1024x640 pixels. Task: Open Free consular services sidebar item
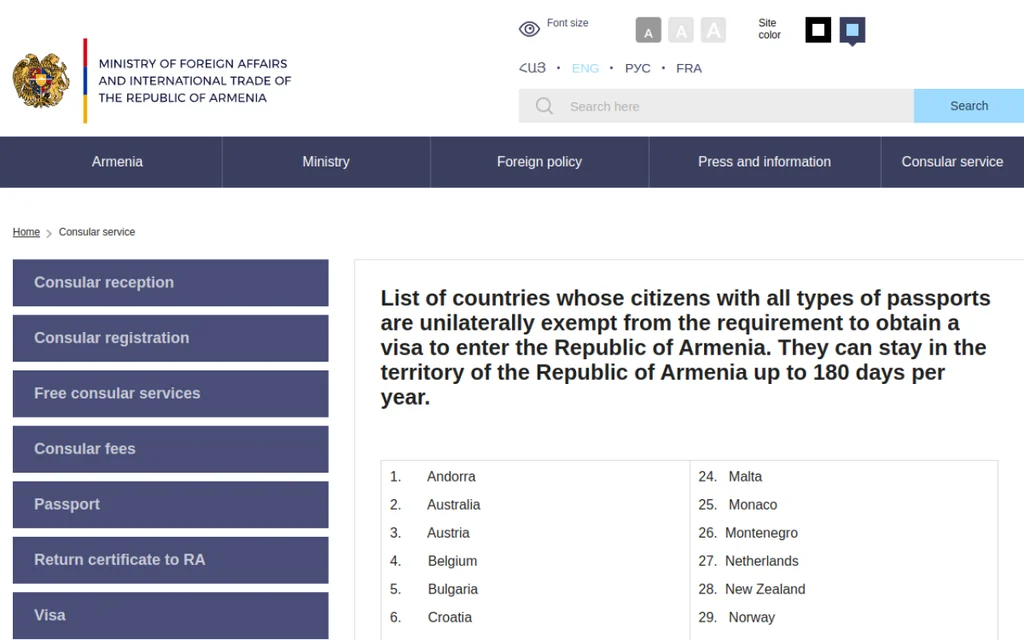(170, 394)
